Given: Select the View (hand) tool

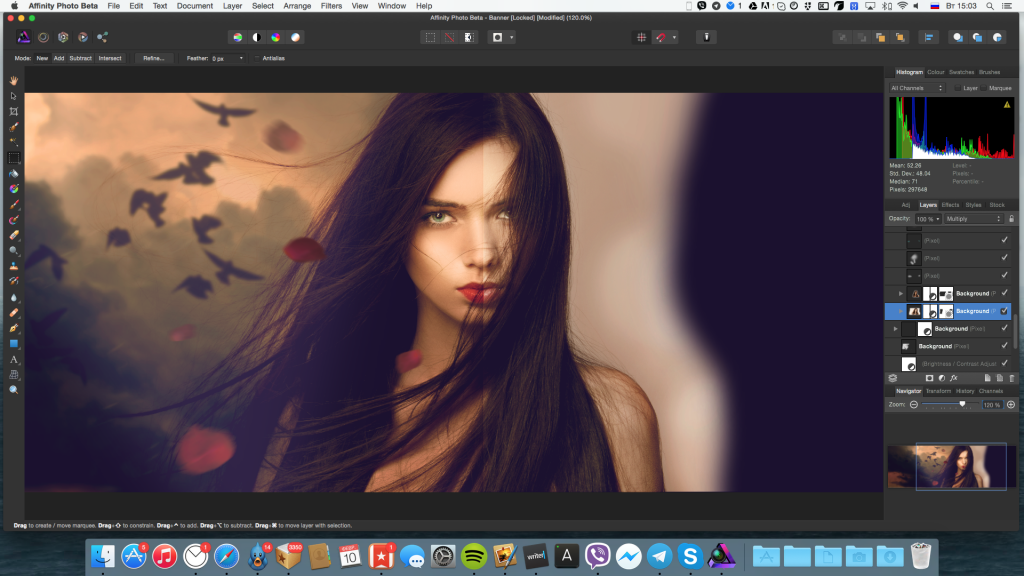Looking at the screenshot, I should (14, 80).
